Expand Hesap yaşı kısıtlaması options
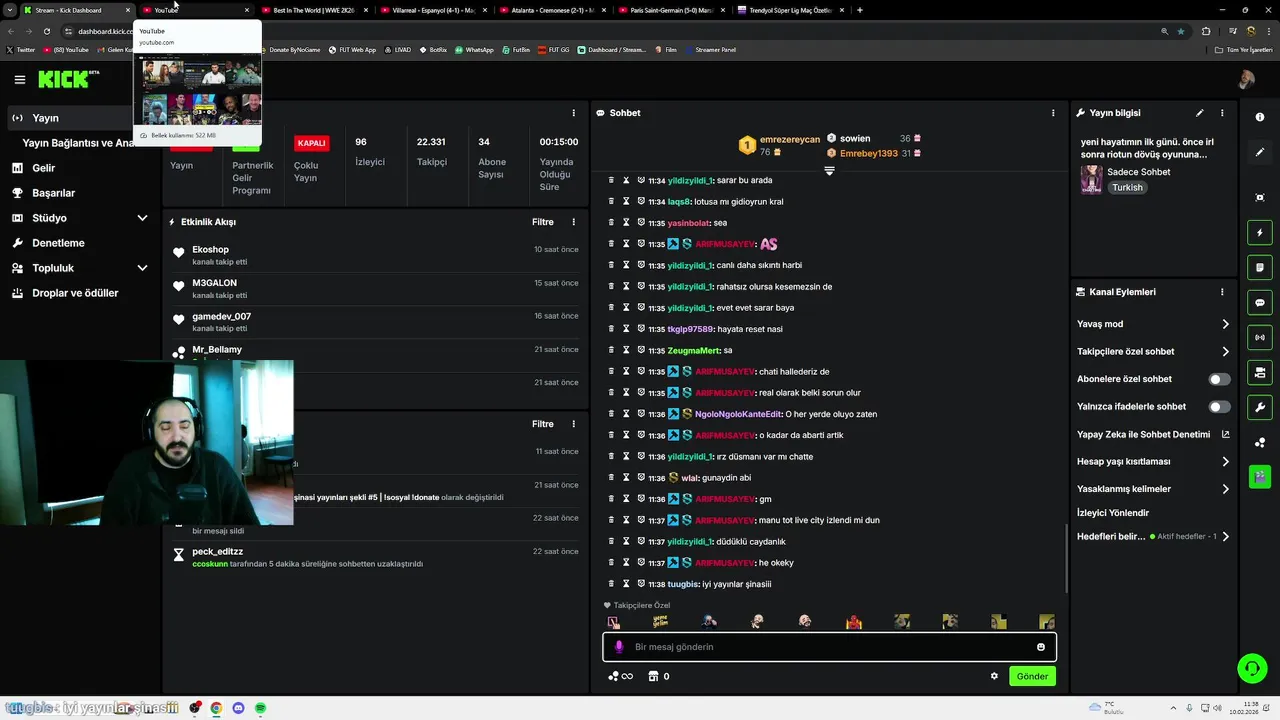The height and width of the screenshot is (720, 1280). pyautogui.click(x=1225, y=462)
